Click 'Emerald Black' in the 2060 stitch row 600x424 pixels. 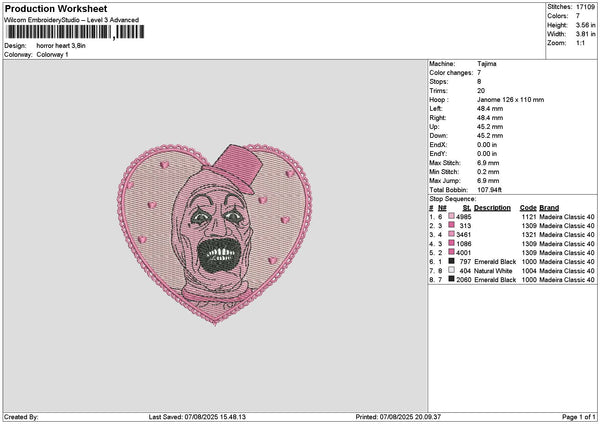tap(495, 280)
